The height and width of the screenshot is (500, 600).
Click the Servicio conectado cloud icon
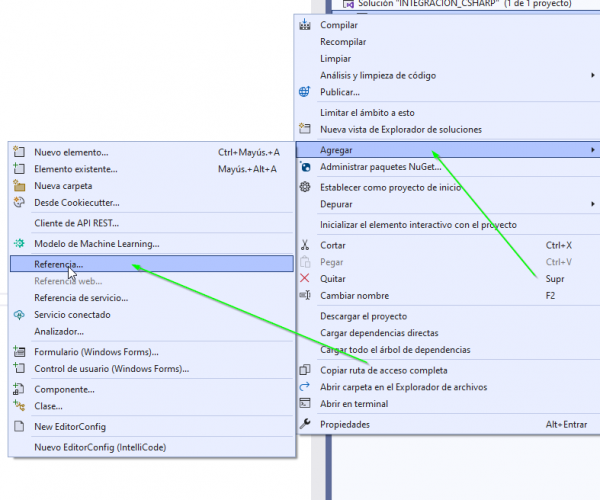tap(19, 314)
